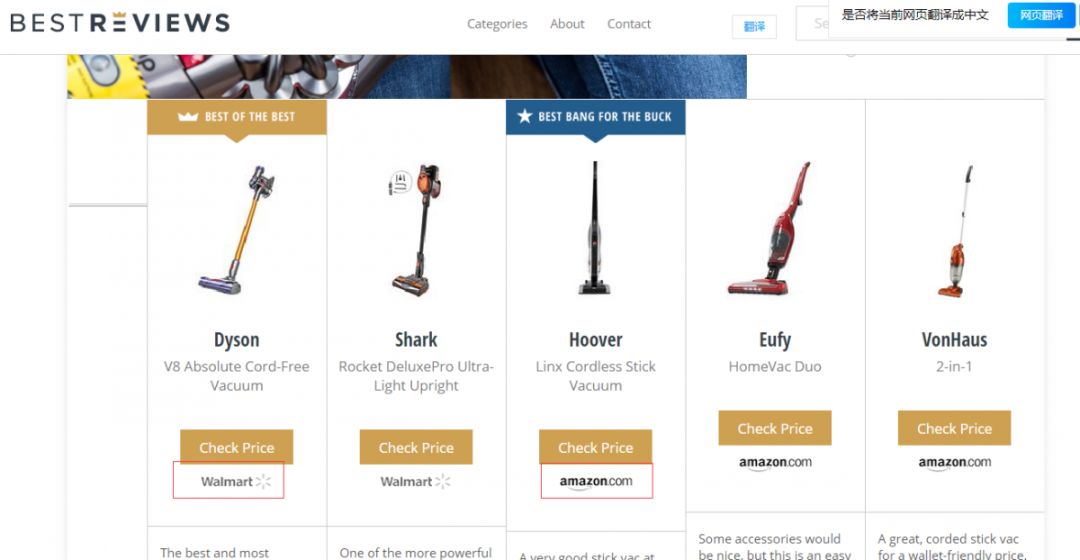1080x560 pixels.
Task: Check Price for the VonHaus 2-in-1
Action: [x=955, y=428]
